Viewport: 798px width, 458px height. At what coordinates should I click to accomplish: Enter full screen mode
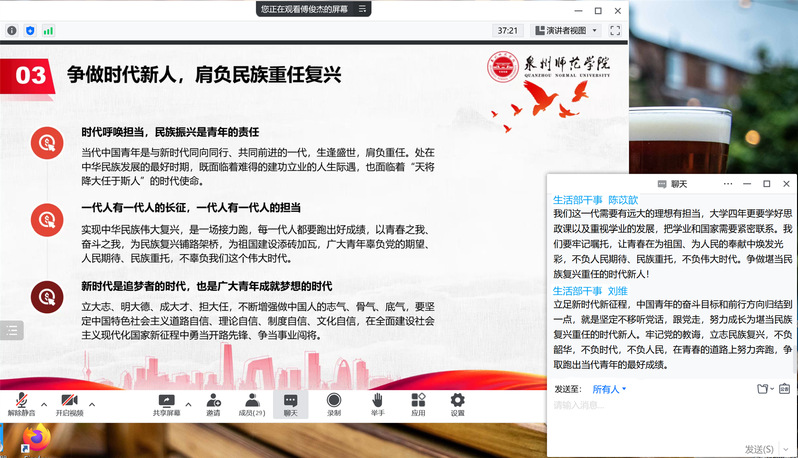pyautogui.click(x=616, y=31)
